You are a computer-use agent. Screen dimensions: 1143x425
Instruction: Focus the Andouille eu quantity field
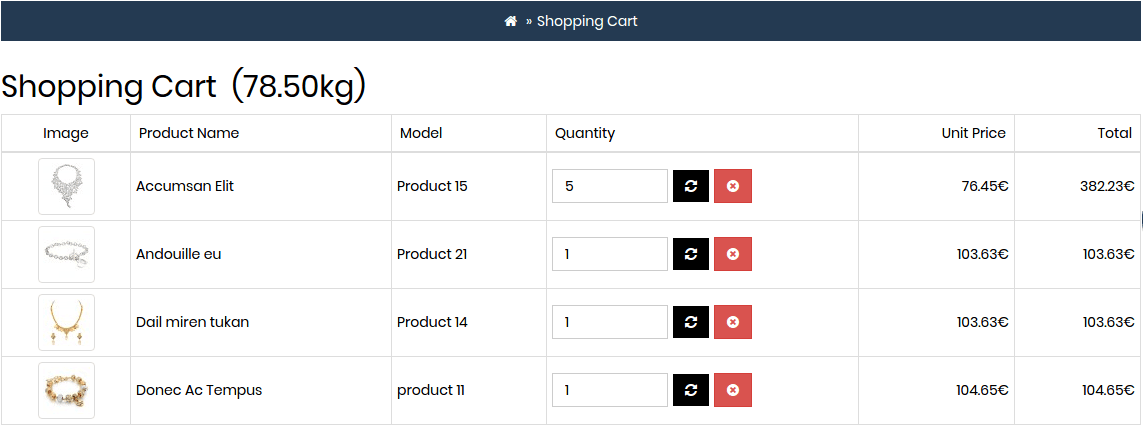click(x=610, y=254)
